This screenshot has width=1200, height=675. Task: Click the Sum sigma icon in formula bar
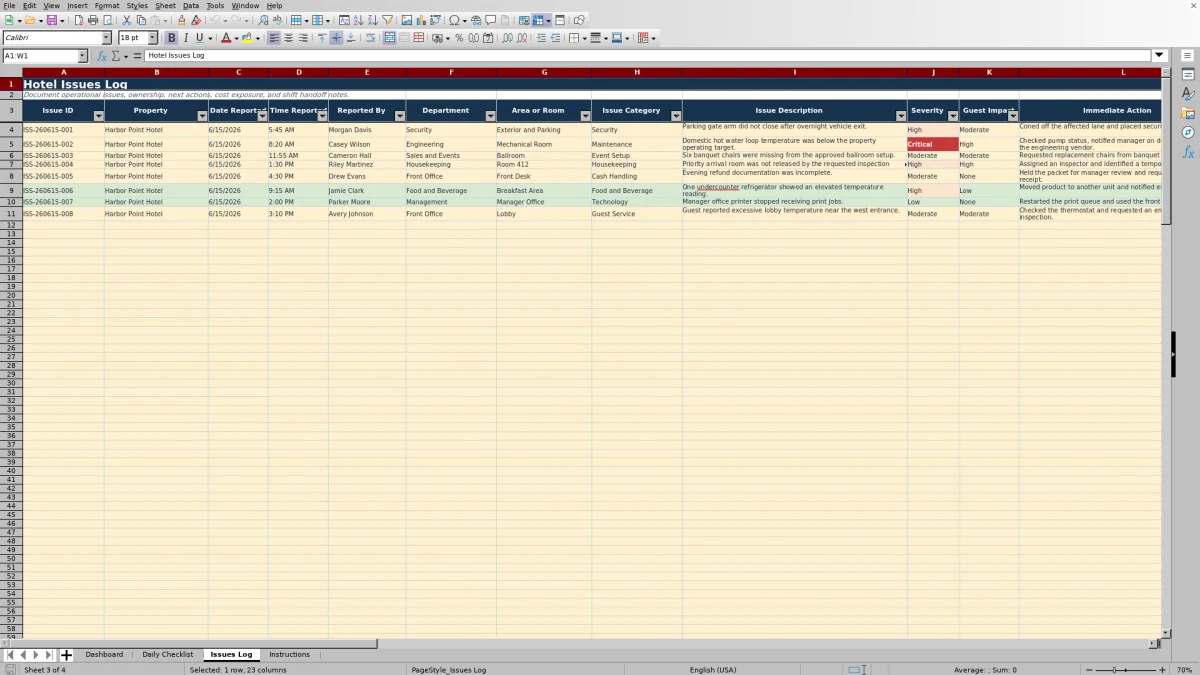click(x=115, y=56)
